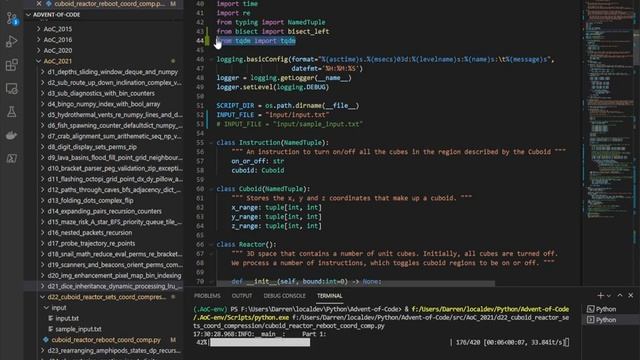The height and width of the screenshot is (360, 640).
Task: Collapse the input subfolder
Action: 46,307
